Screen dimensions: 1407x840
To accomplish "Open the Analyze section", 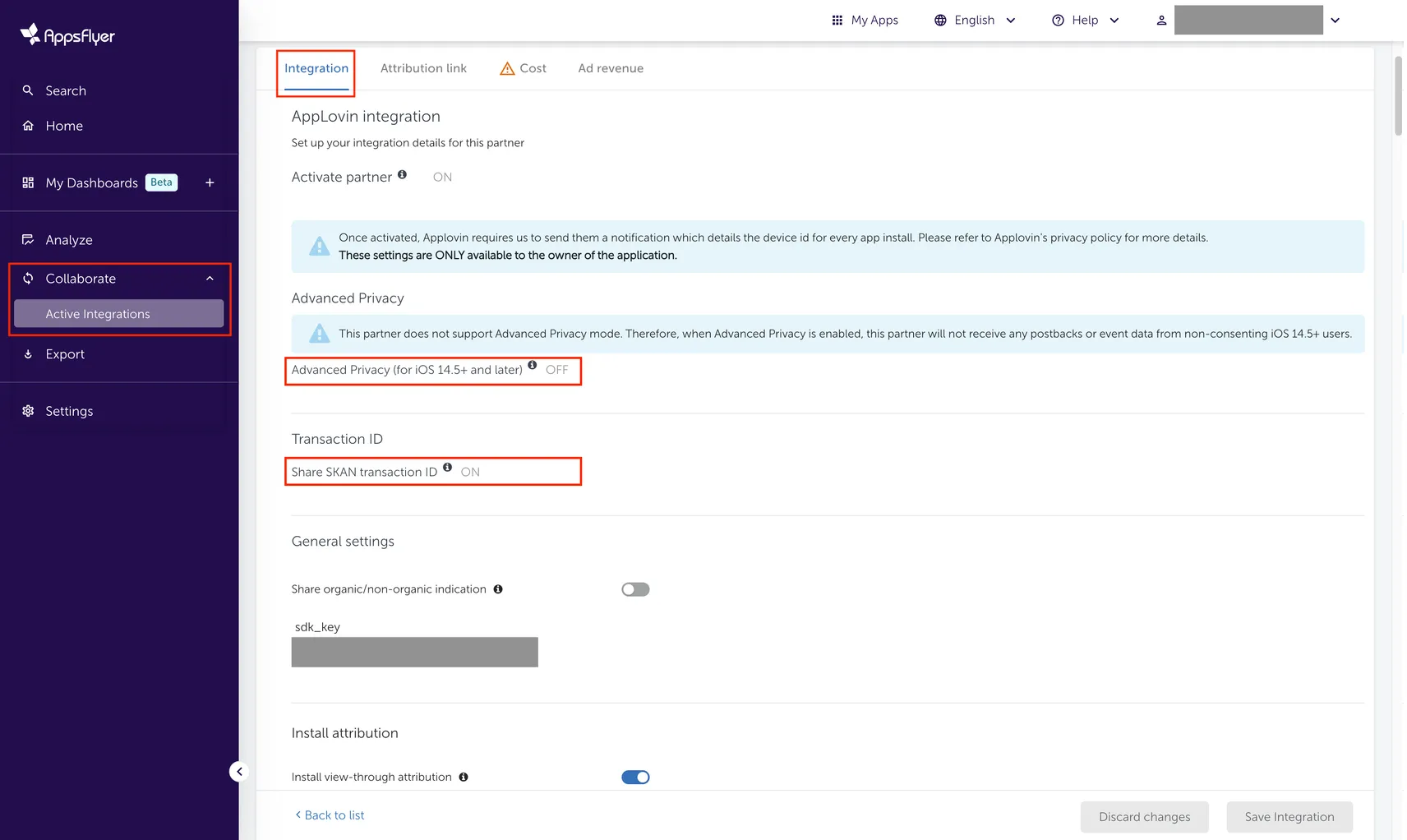I will (x=69, y=239).
